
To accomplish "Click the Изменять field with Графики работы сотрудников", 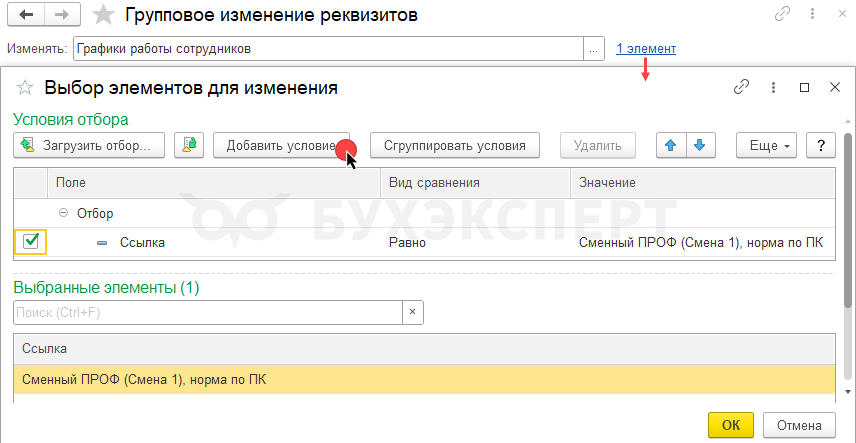I will click(328, 49).
